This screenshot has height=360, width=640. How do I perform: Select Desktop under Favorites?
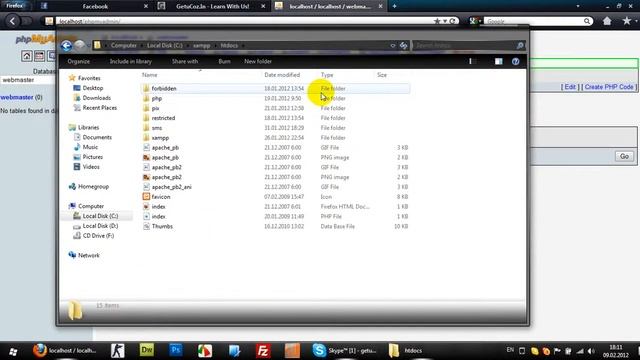pos(93,88)
